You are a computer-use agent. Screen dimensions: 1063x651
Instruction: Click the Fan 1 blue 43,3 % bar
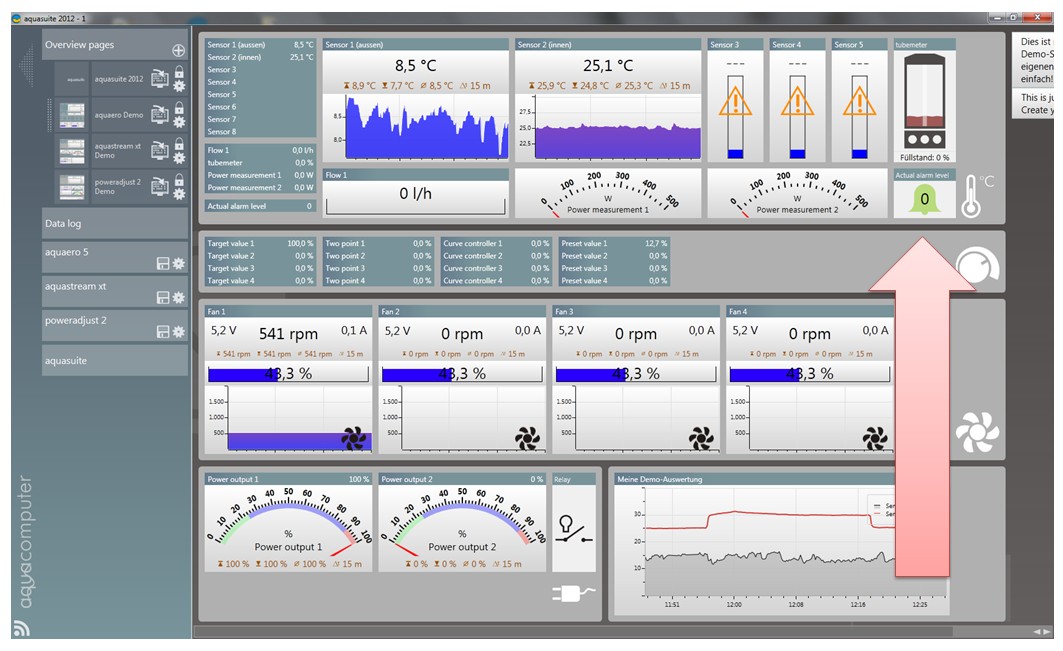coord(288,374)
